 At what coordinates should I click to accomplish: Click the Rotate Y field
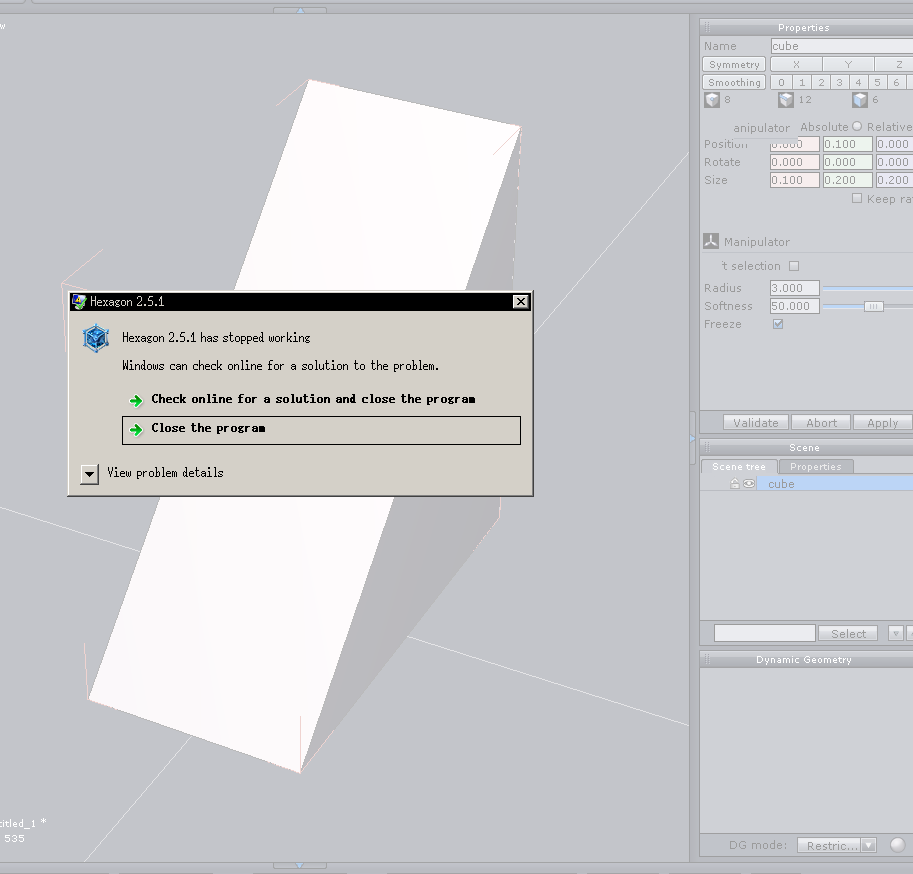pos(848,162)
